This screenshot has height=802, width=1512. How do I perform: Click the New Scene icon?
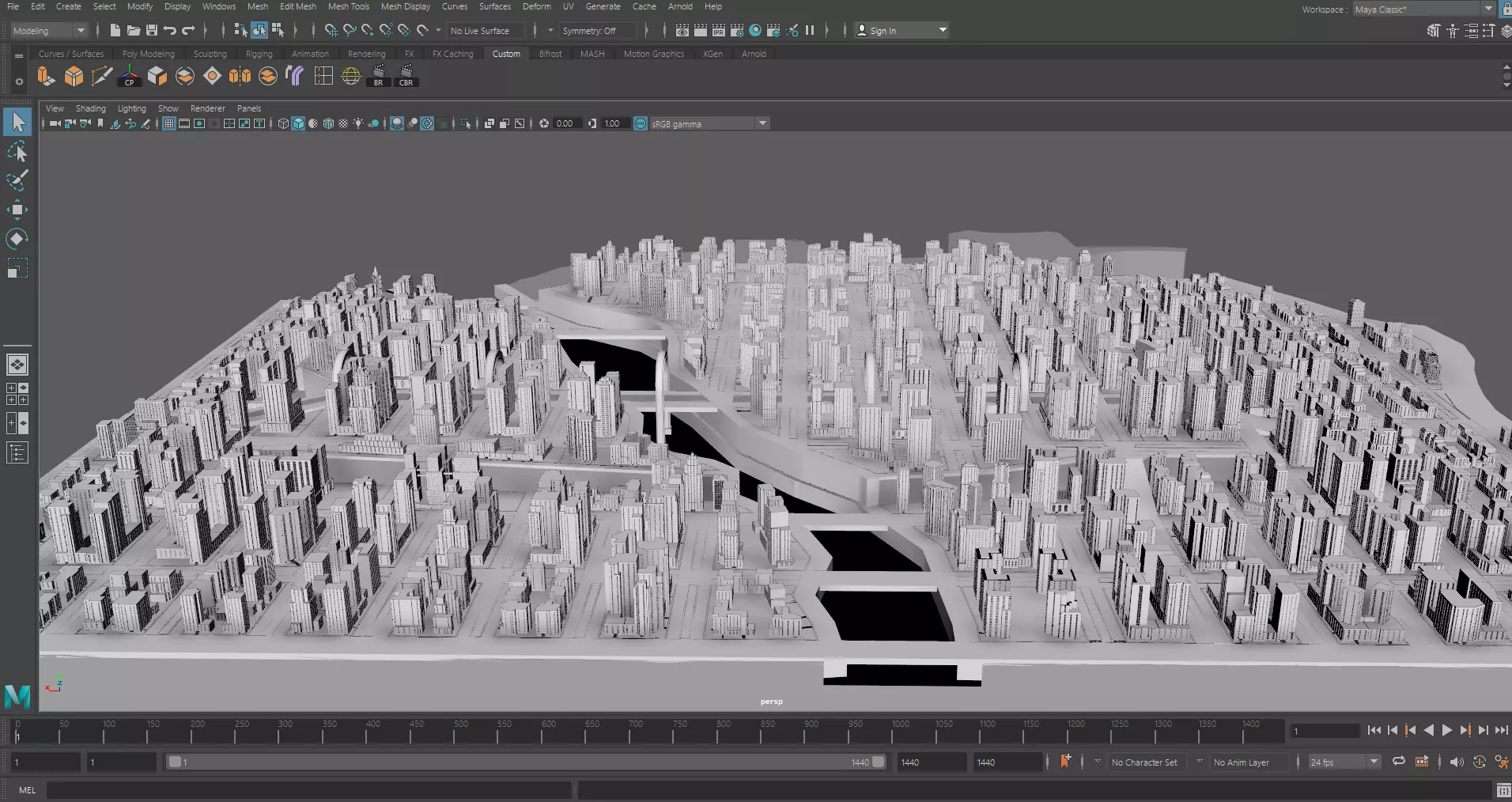click(x=115, y=30)
